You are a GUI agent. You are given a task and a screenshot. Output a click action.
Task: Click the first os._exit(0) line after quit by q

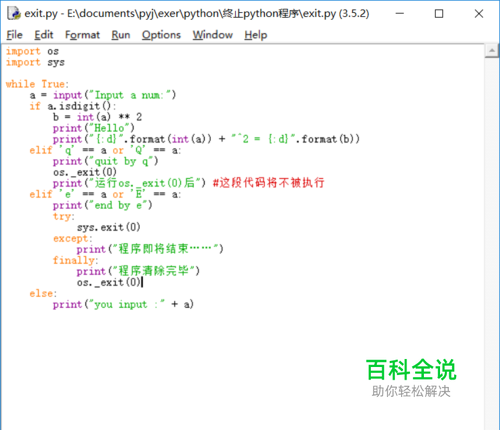tap(85, 172)
